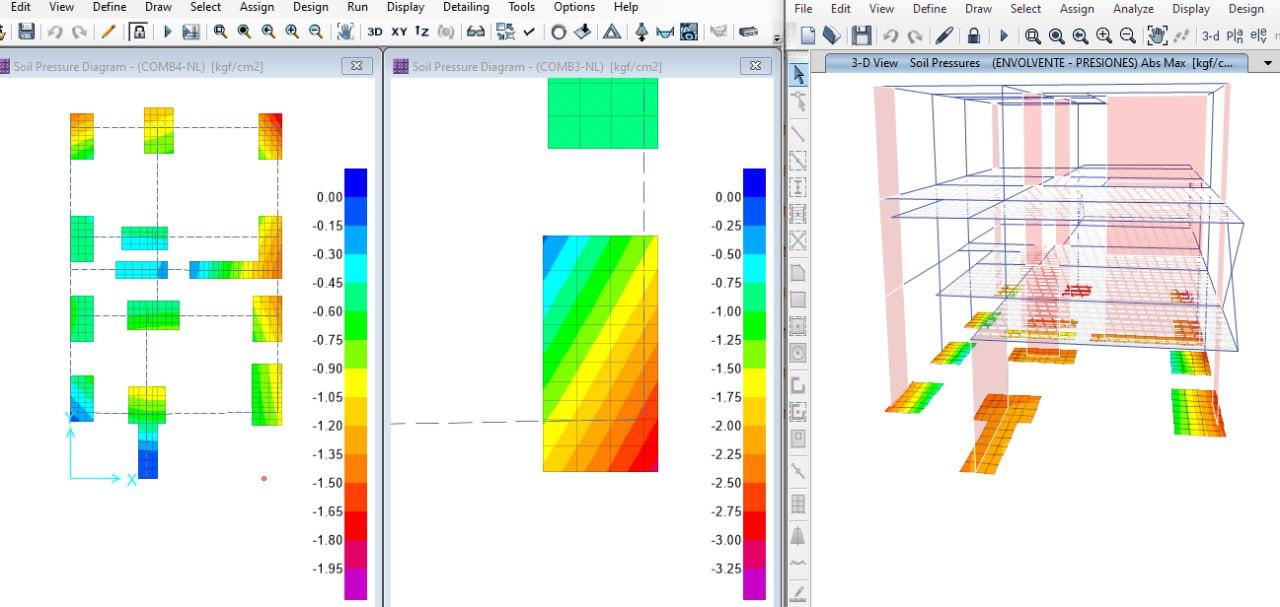Viewport: 1280px width, 607px height.
Task: Click the New Model blank page icon
Action: coord(807,36)
